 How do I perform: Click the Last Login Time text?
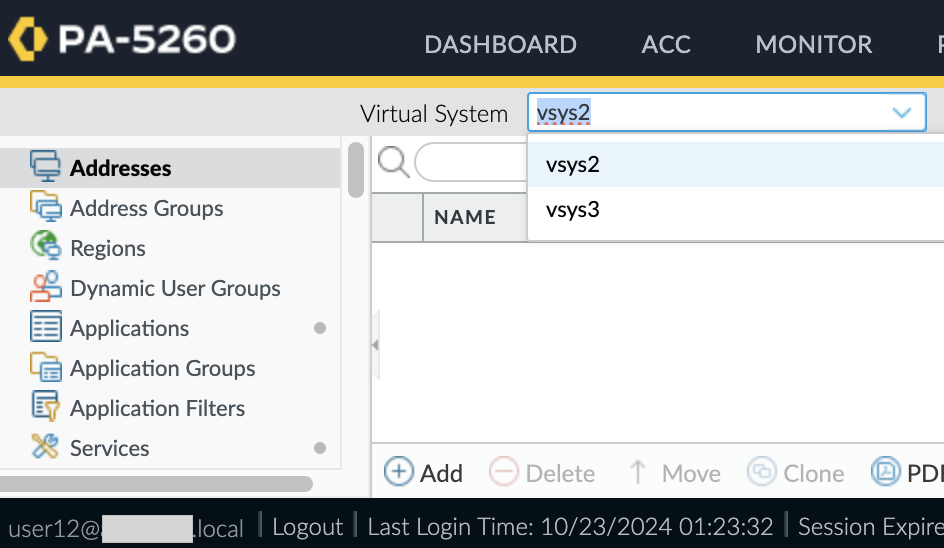pos(570,527)
